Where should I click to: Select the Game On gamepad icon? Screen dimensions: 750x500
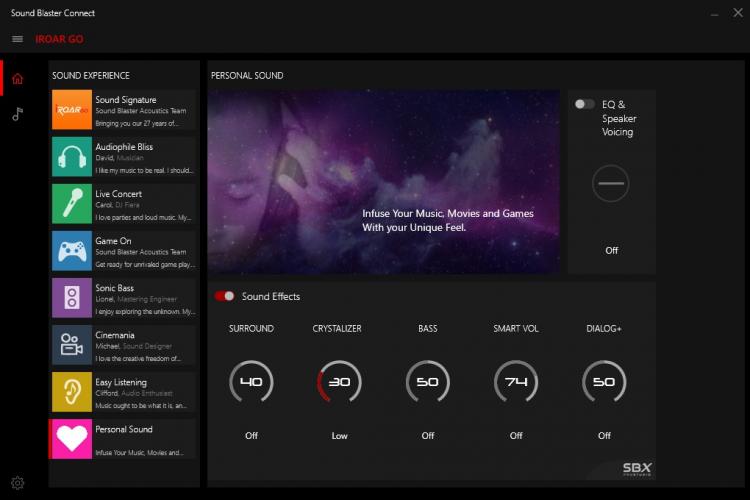tap(72, 251)
